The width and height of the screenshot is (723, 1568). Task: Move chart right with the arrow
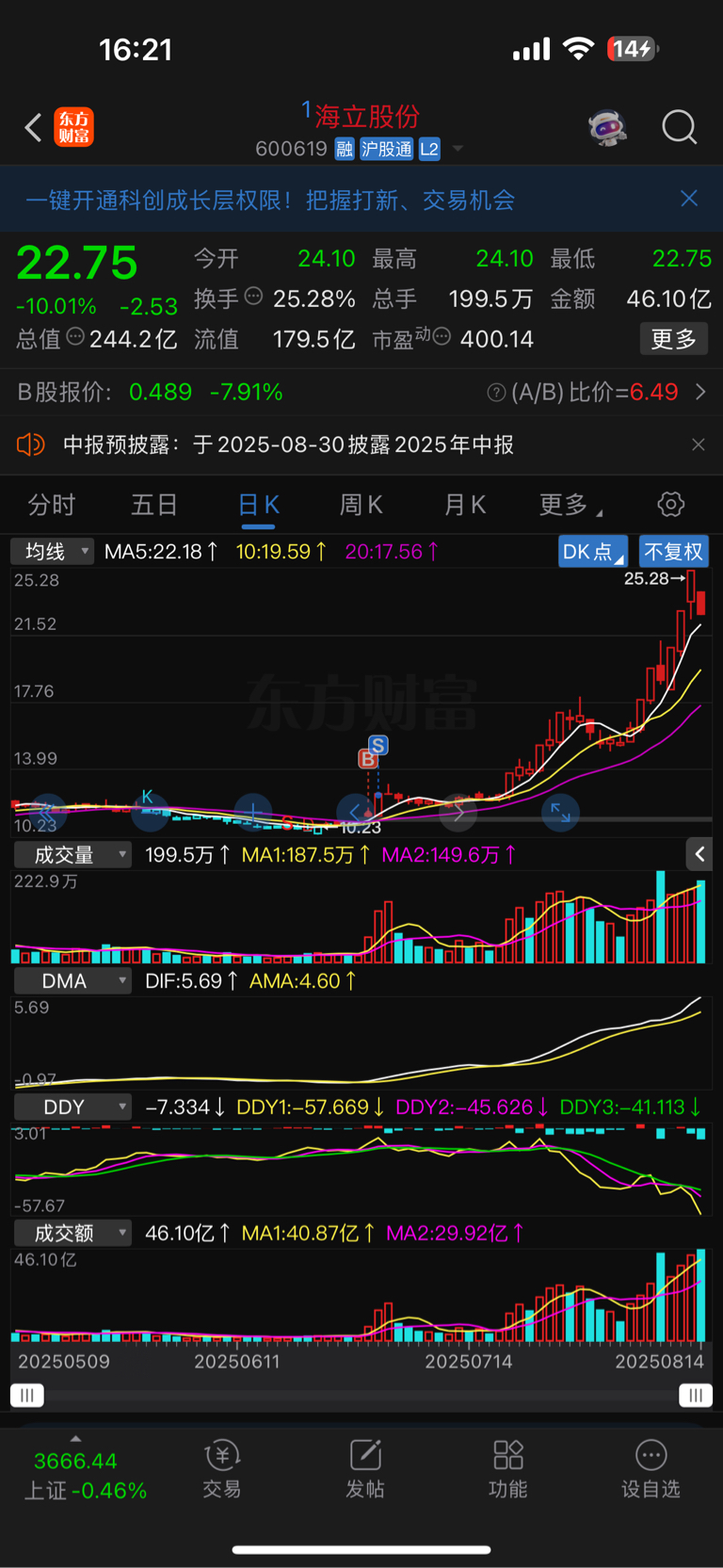(x=458, y=812)
